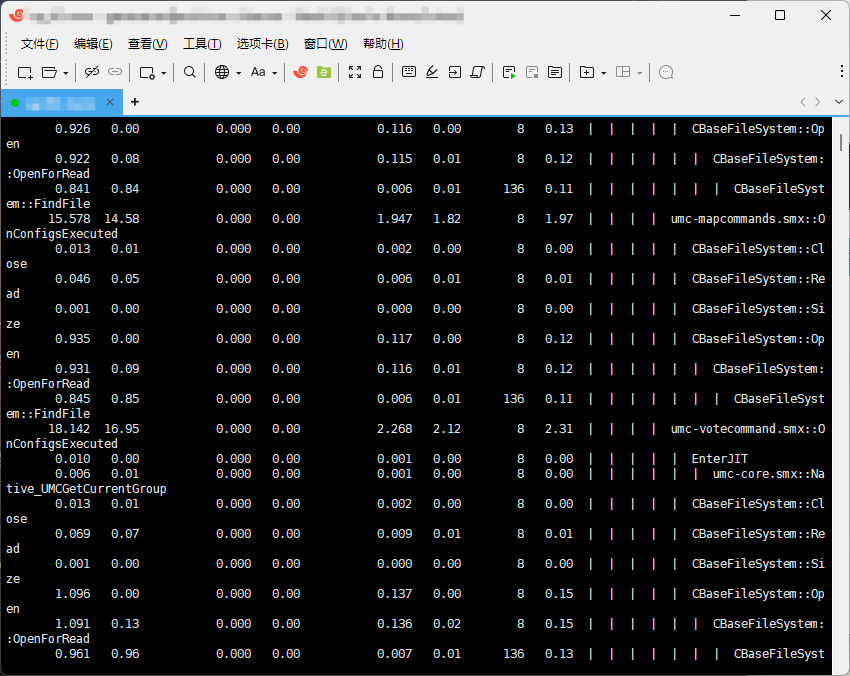
Task: Open the on-screen keyboard icon
Action: (x=408, y=72)
